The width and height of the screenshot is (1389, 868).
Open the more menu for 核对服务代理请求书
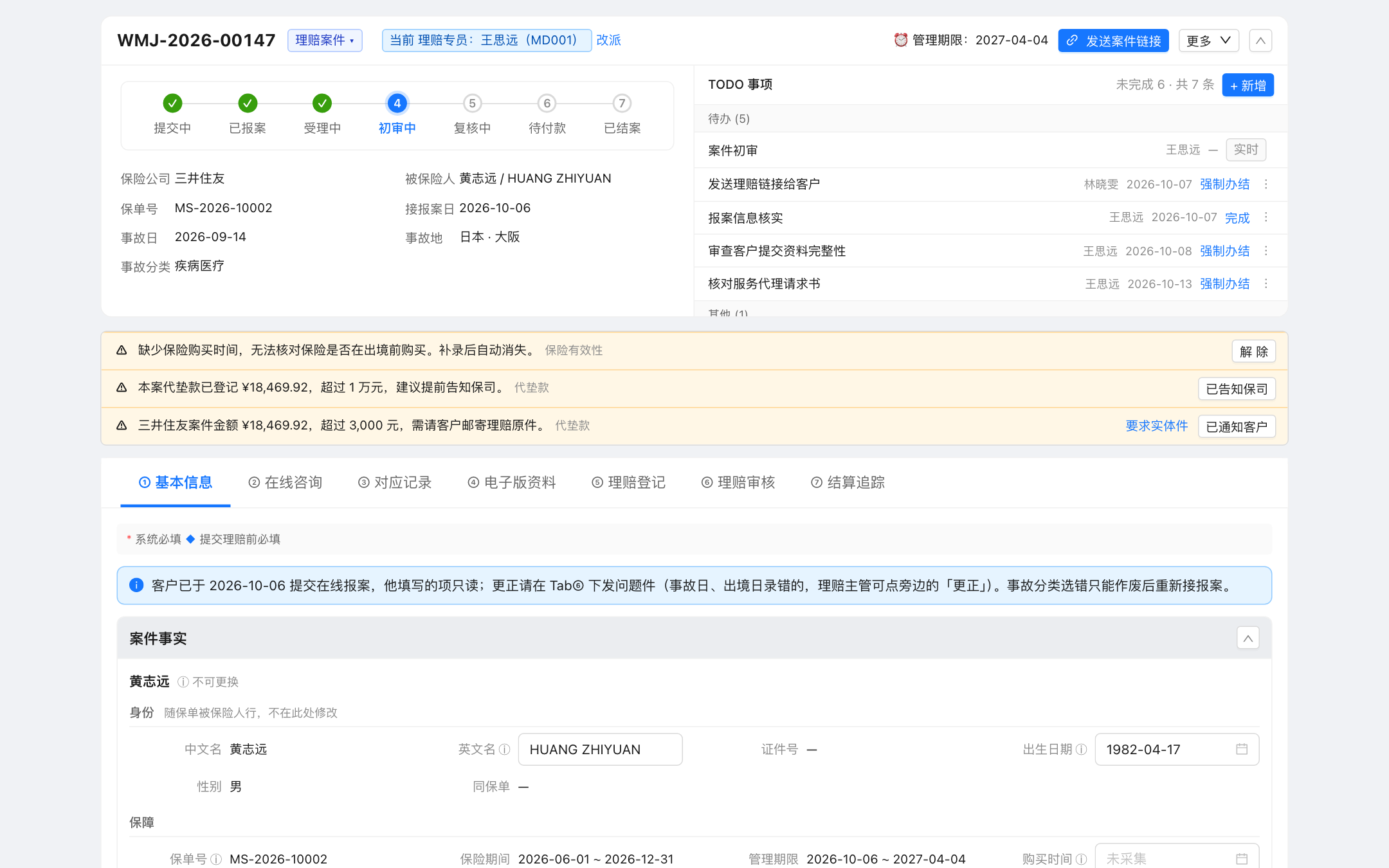click(x=1266, y=284)
